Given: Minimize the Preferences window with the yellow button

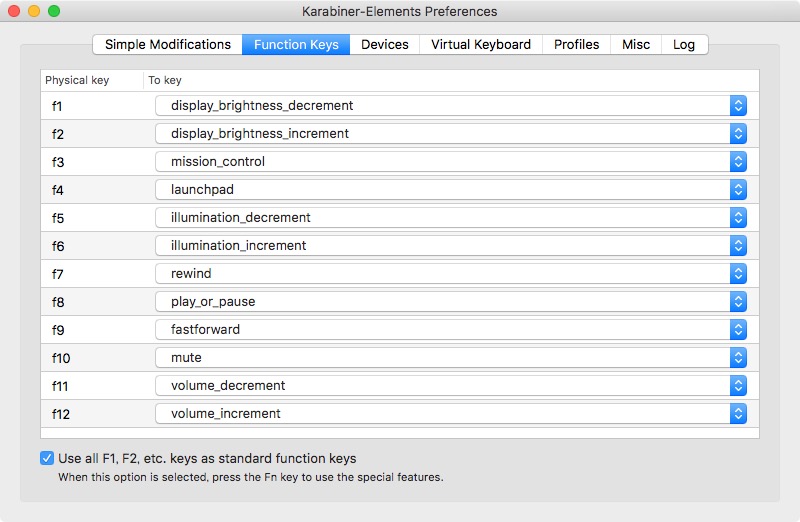Looking at the screenshot, I should (34, 11).
